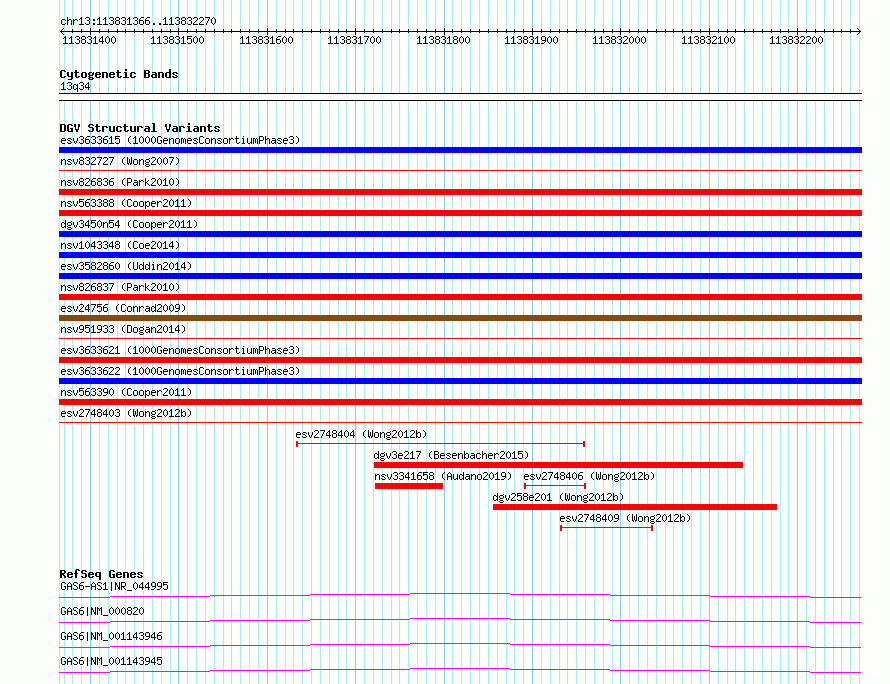
Task: Click ruler position 113831900
Action: point(531,40)
